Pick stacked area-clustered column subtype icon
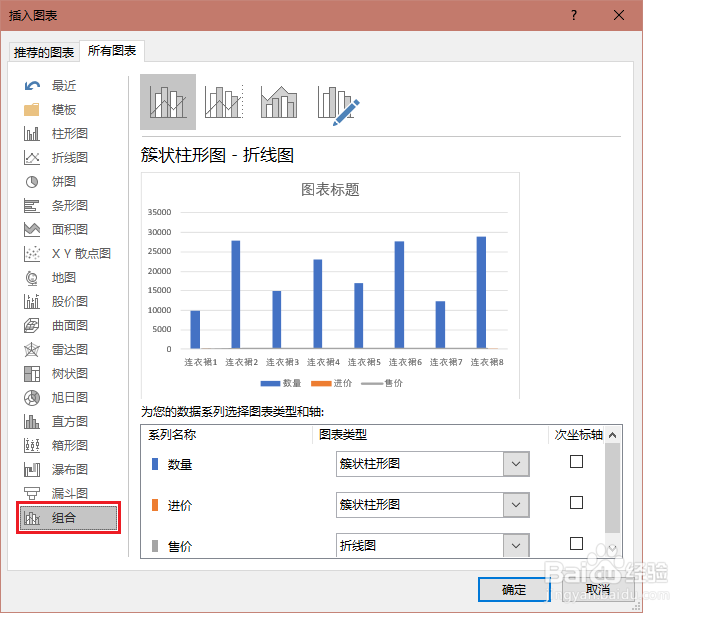Image resolution: width=710 pixels, height=620 pixels. tap(279, 102)
